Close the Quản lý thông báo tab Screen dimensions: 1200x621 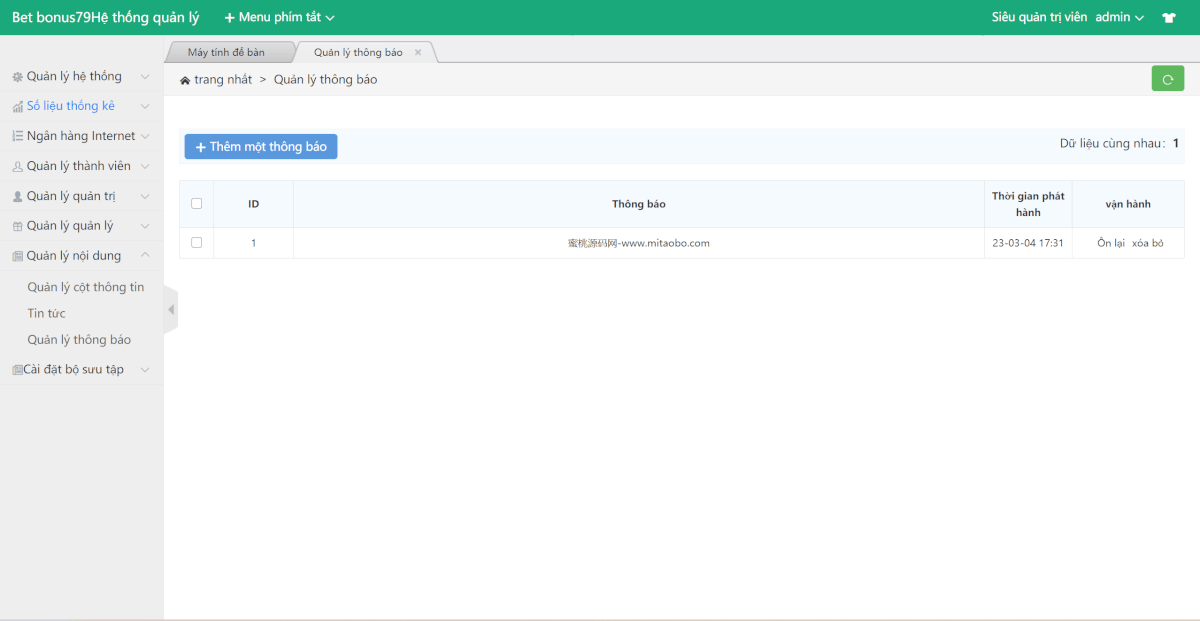click(x=418, y=52)
